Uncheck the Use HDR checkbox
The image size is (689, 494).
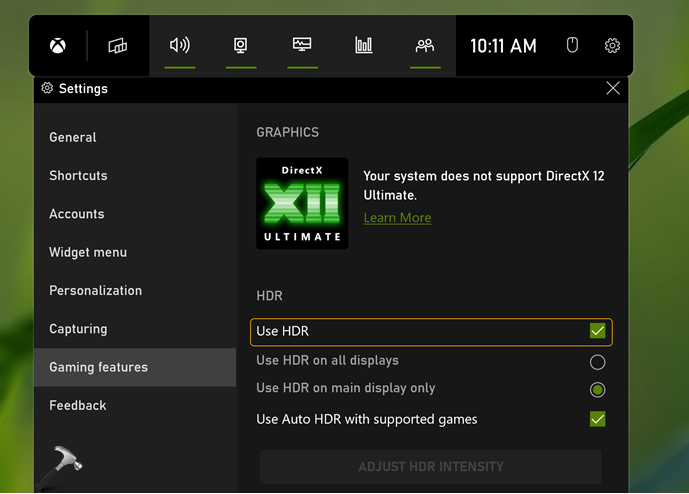(597, 331)
